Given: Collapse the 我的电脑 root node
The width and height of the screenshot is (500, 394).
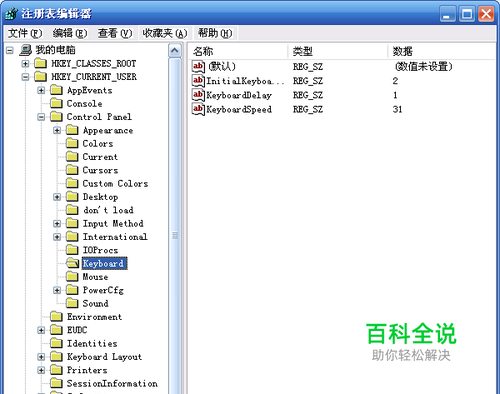Looking at the screenshot, I should coord(10,50).
